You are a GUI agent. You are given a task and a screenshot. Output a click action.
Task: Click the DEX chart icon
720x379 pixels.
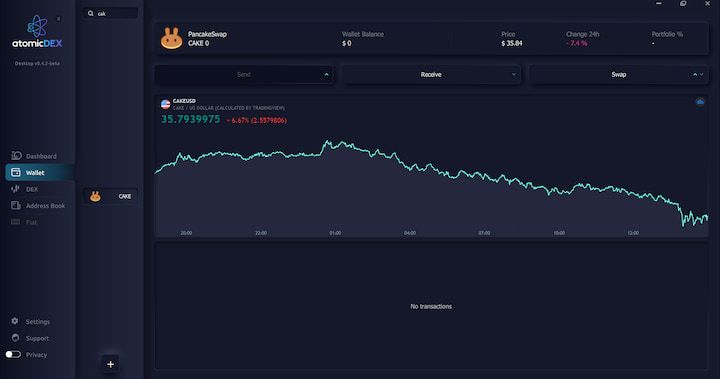(15, 189)
